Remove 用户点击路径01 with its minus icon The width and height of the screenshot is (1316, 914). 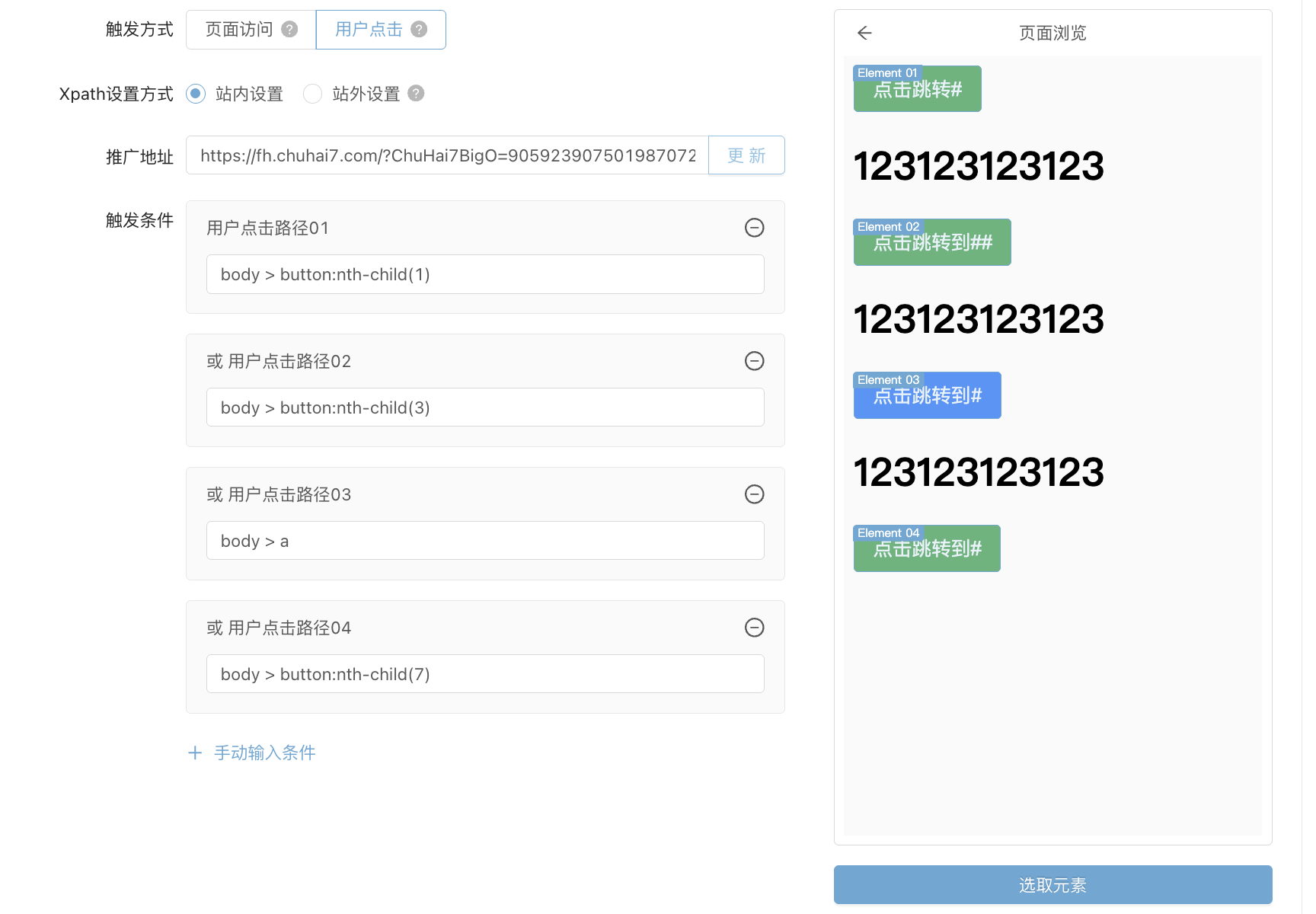coord(754,228)
